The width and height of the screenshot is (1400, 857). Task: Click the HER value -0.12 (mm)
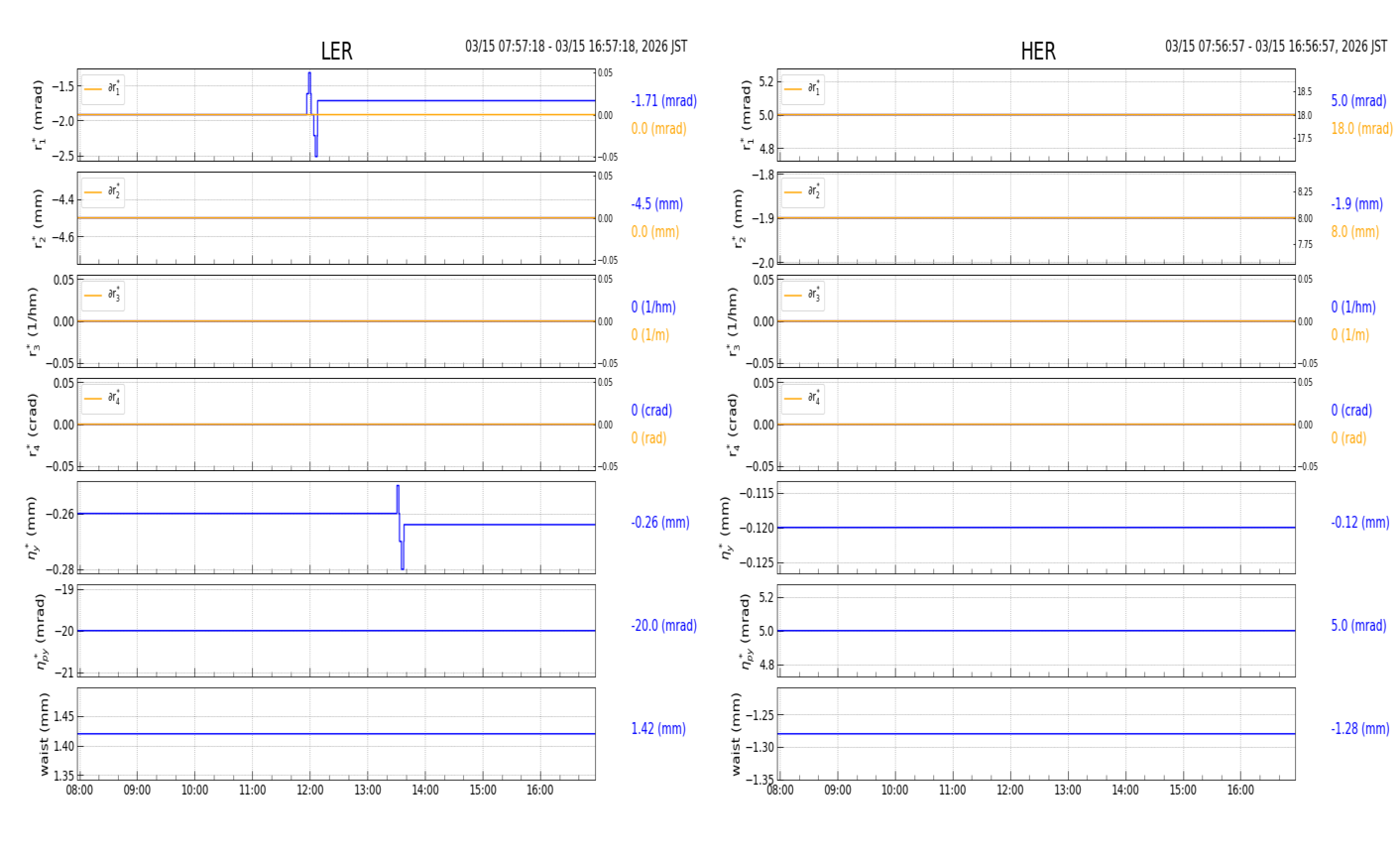coord(1360,523)
